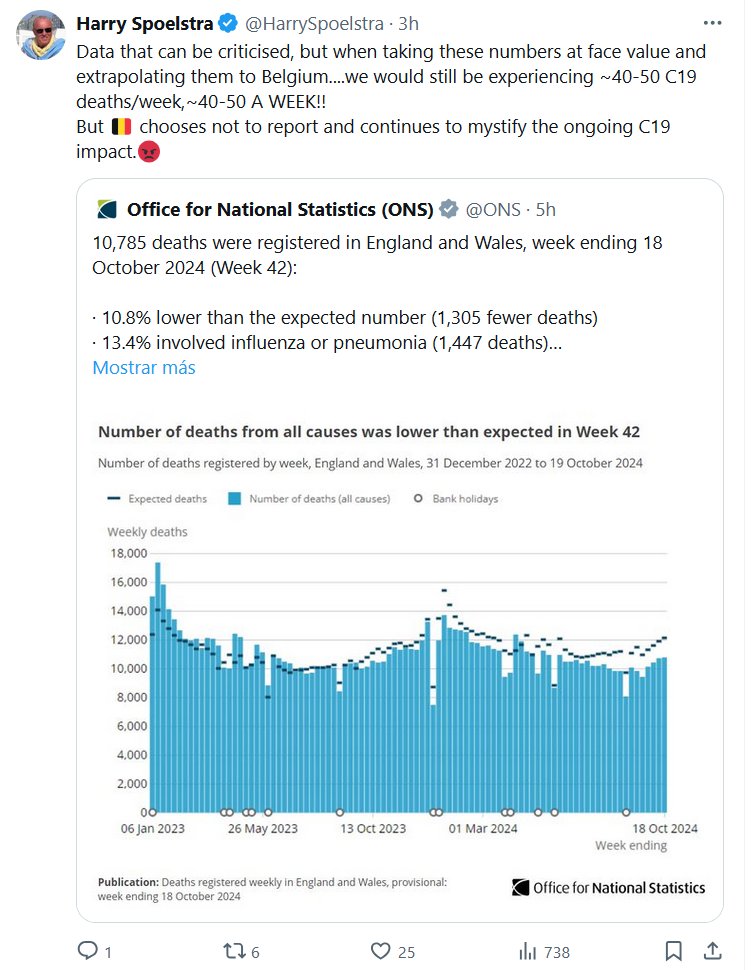Click the Office for National Statistics name
This screenshot has width=754, height=970.
click(280, 209)
